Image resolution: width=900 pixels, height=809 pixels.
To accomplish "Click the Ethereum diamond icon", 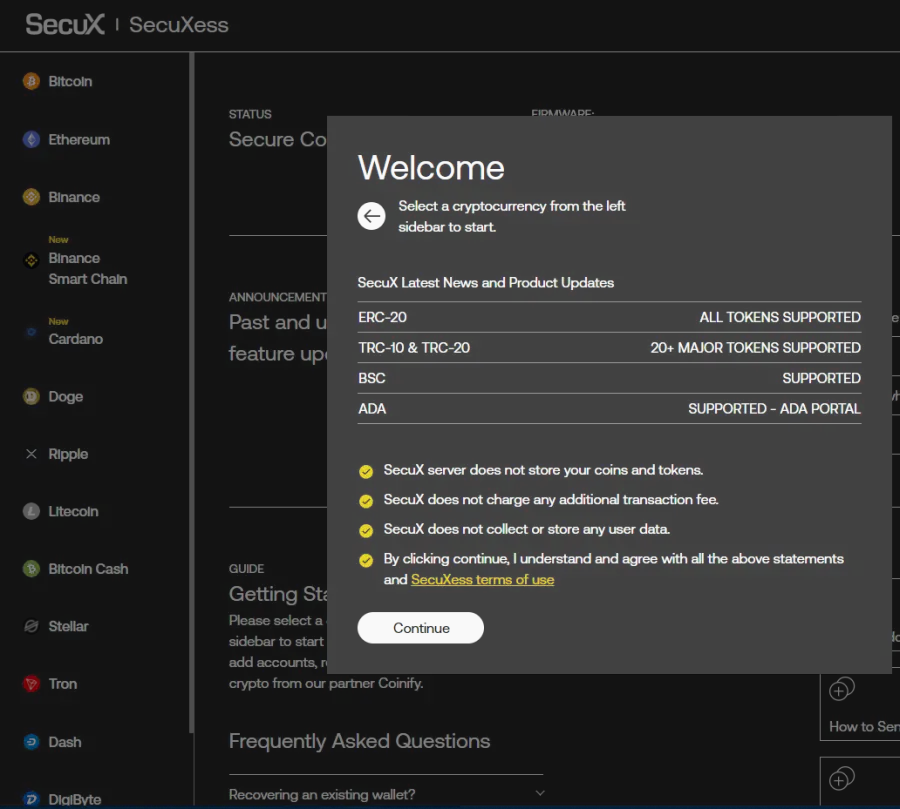I will [x=31, y=140].
